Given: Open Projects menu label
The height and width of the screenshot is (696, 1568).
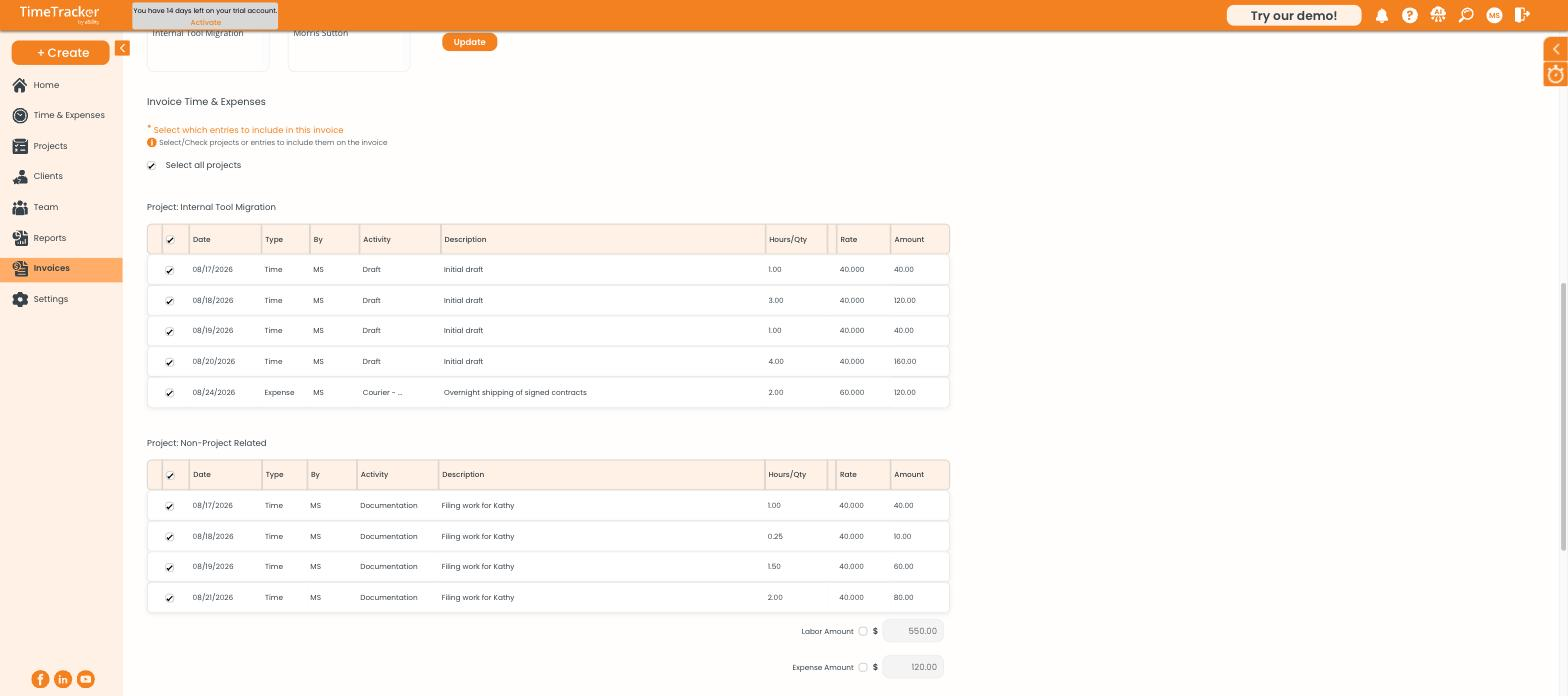Looking at the screenshot, I should [50, 146].
